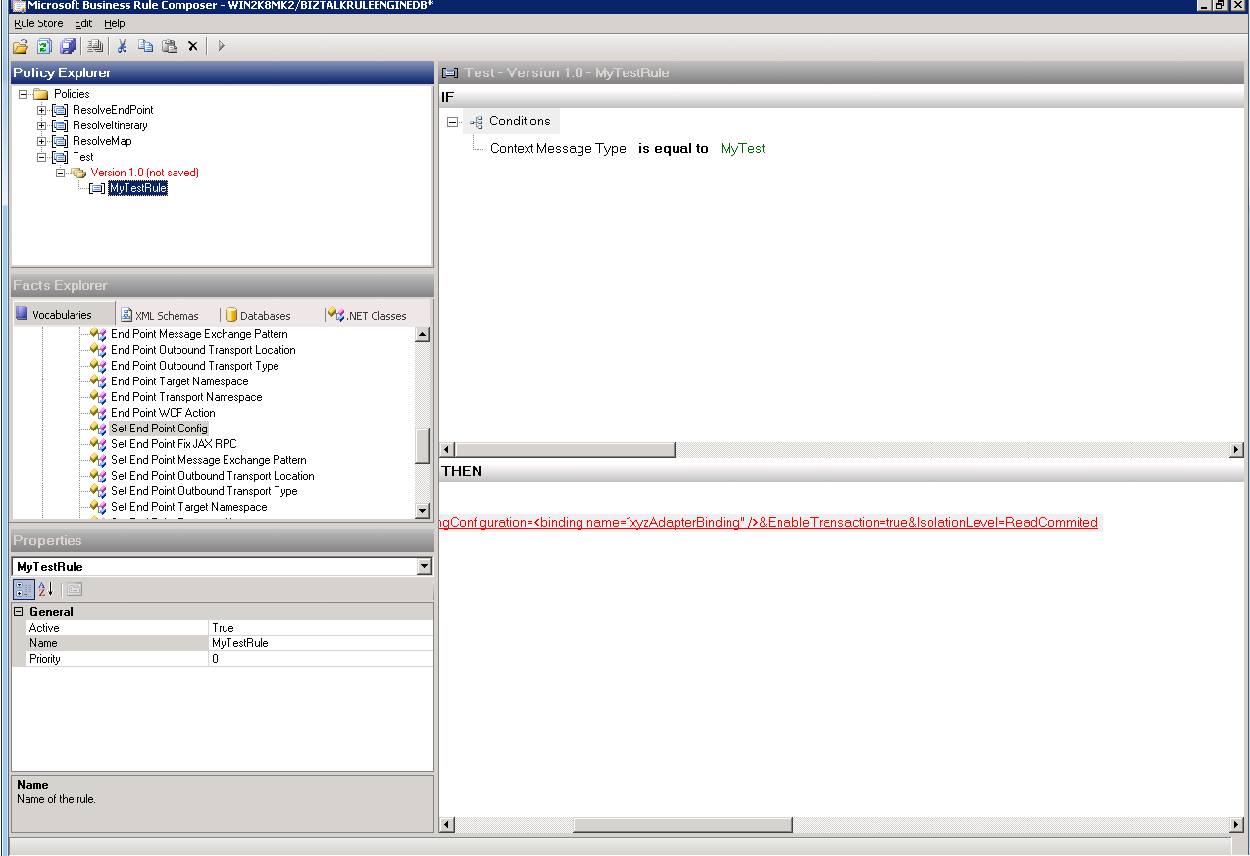
Task: Select End Point Outbound Transport Type
Action: click(194, 366)
